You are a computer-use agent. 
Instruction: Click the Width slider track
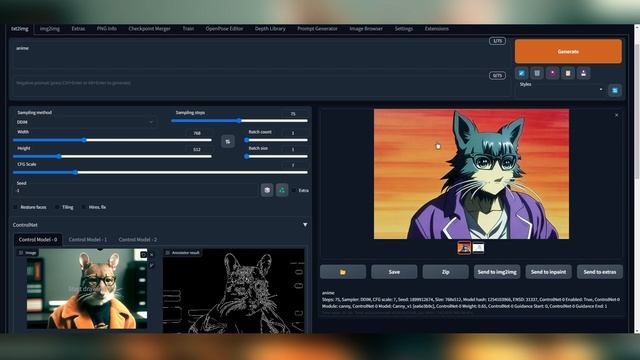(112, 140)
